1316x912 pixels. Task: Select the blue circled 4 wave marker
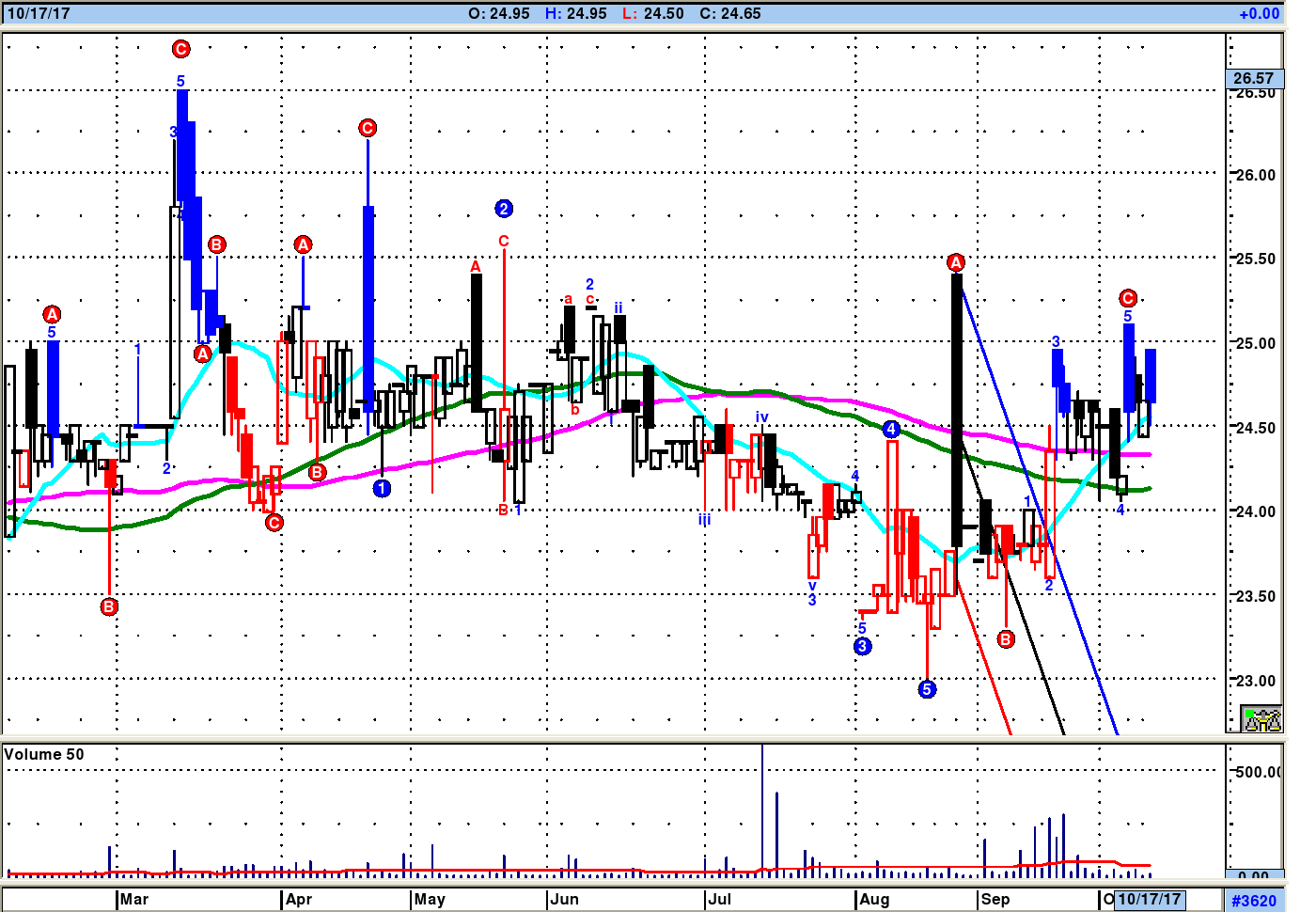tap(891, 430)
